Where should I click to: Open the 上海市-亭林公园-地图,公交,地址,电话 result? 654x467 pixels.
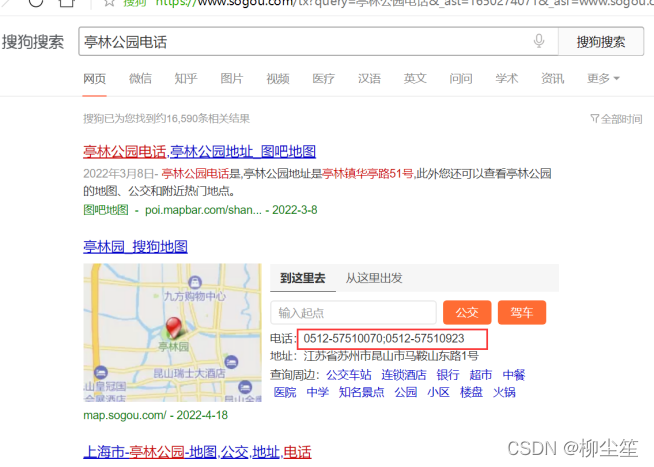[x=197, y=452]
